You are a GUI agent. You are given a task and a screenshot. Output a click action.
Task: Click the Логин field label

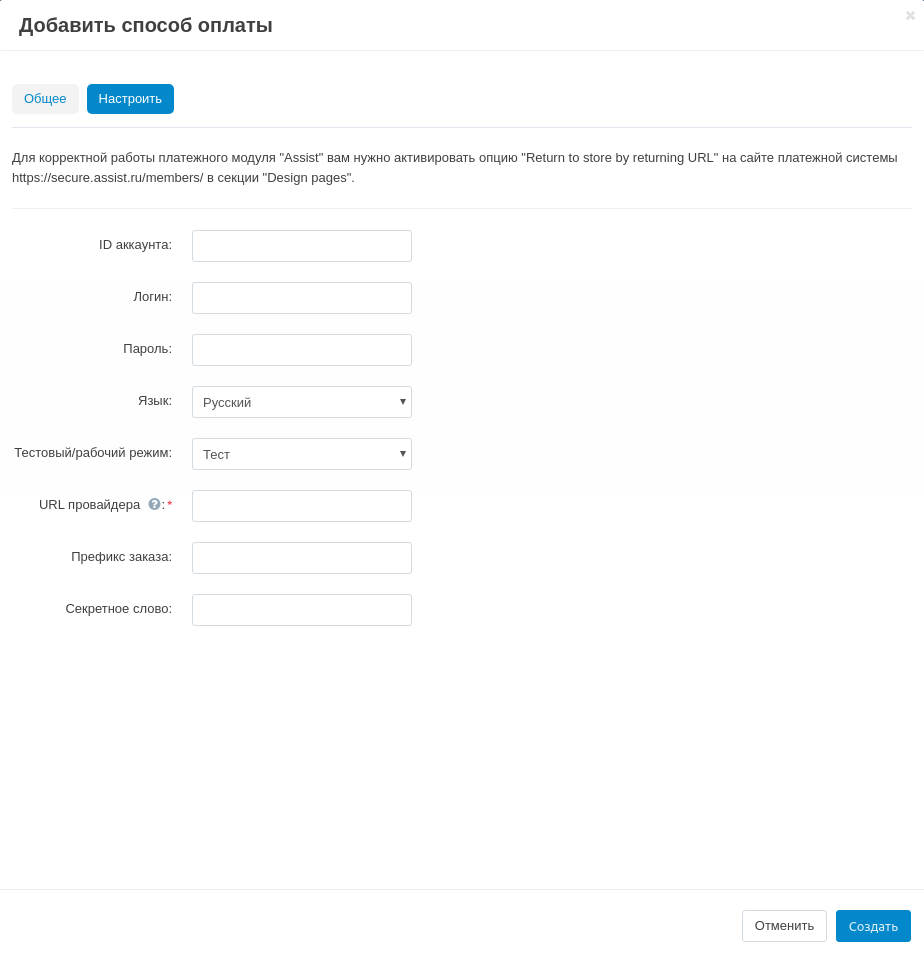click(152, 297)
